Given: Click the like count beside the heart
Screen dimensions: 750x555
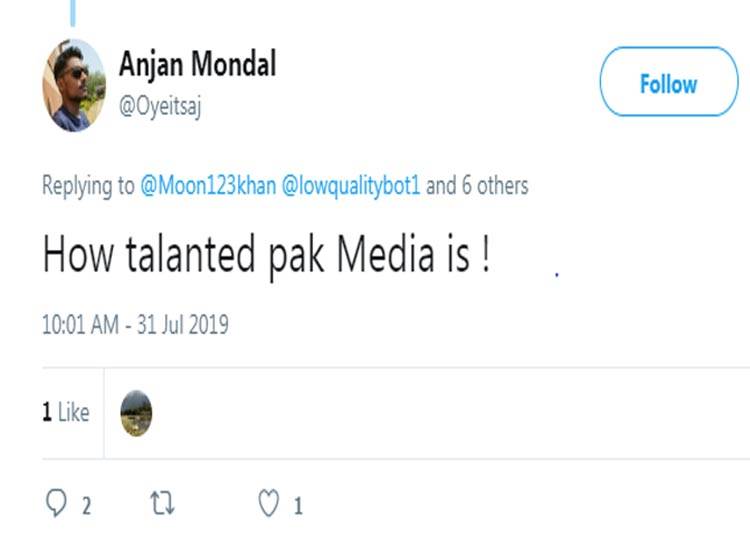Looking at the screenshot, I should [x=297, y=506].
